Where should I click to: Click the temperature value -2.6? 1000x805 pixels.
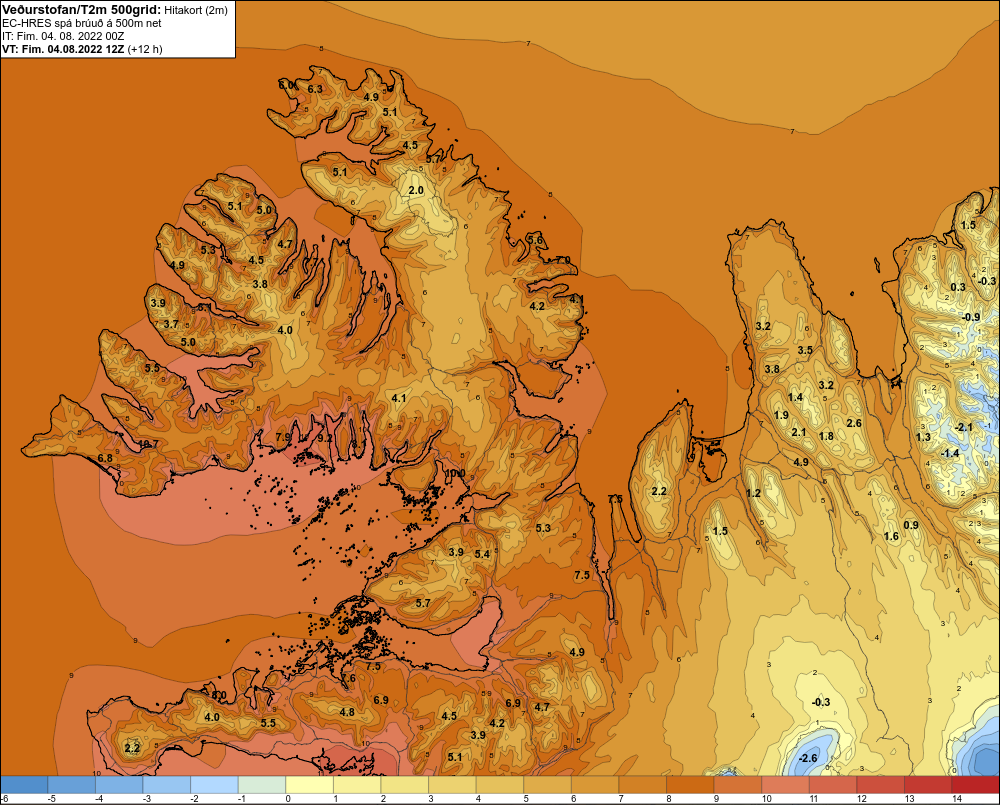tap(807, 758)
